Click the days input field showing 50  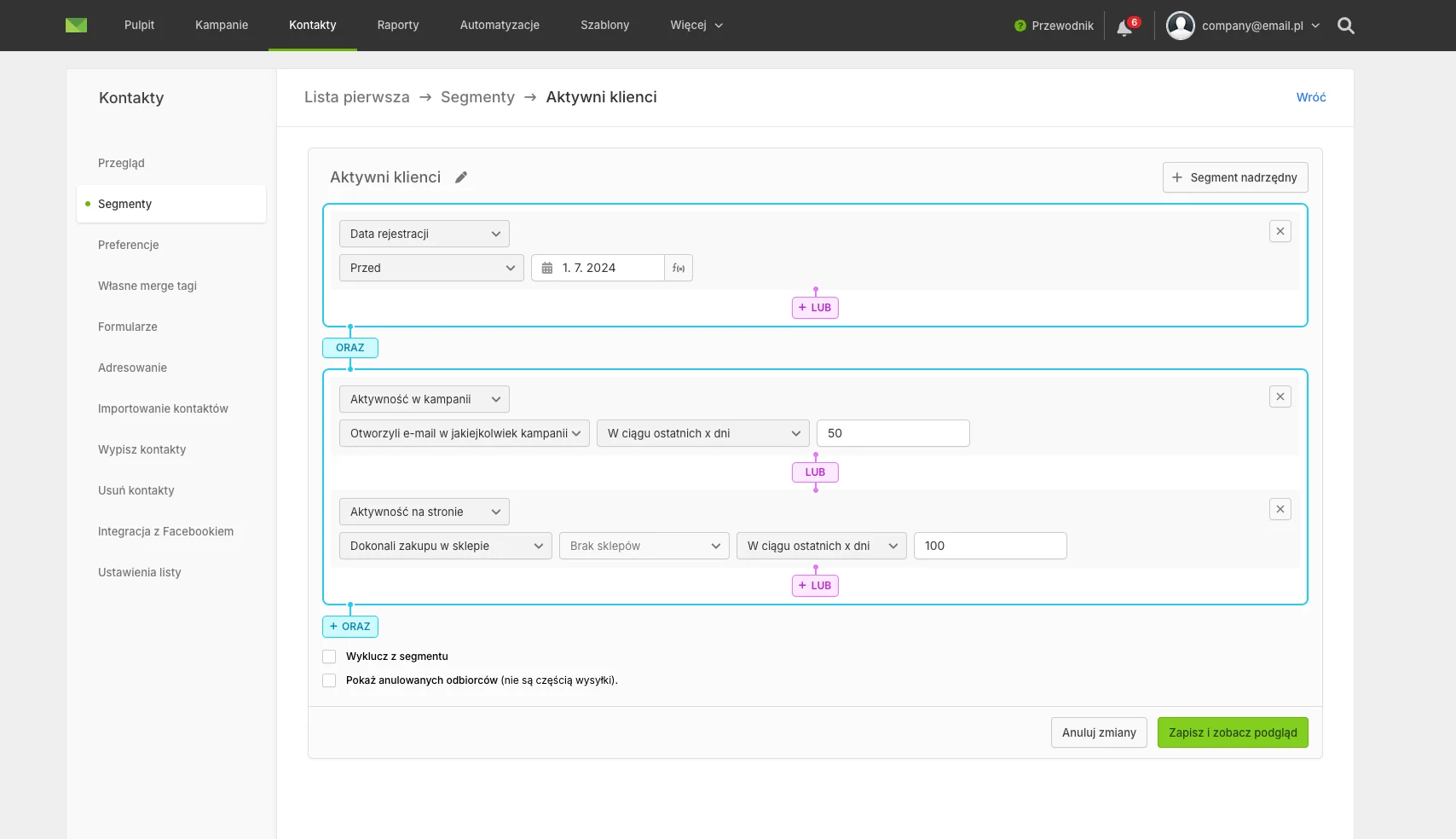tap(893, 433)
